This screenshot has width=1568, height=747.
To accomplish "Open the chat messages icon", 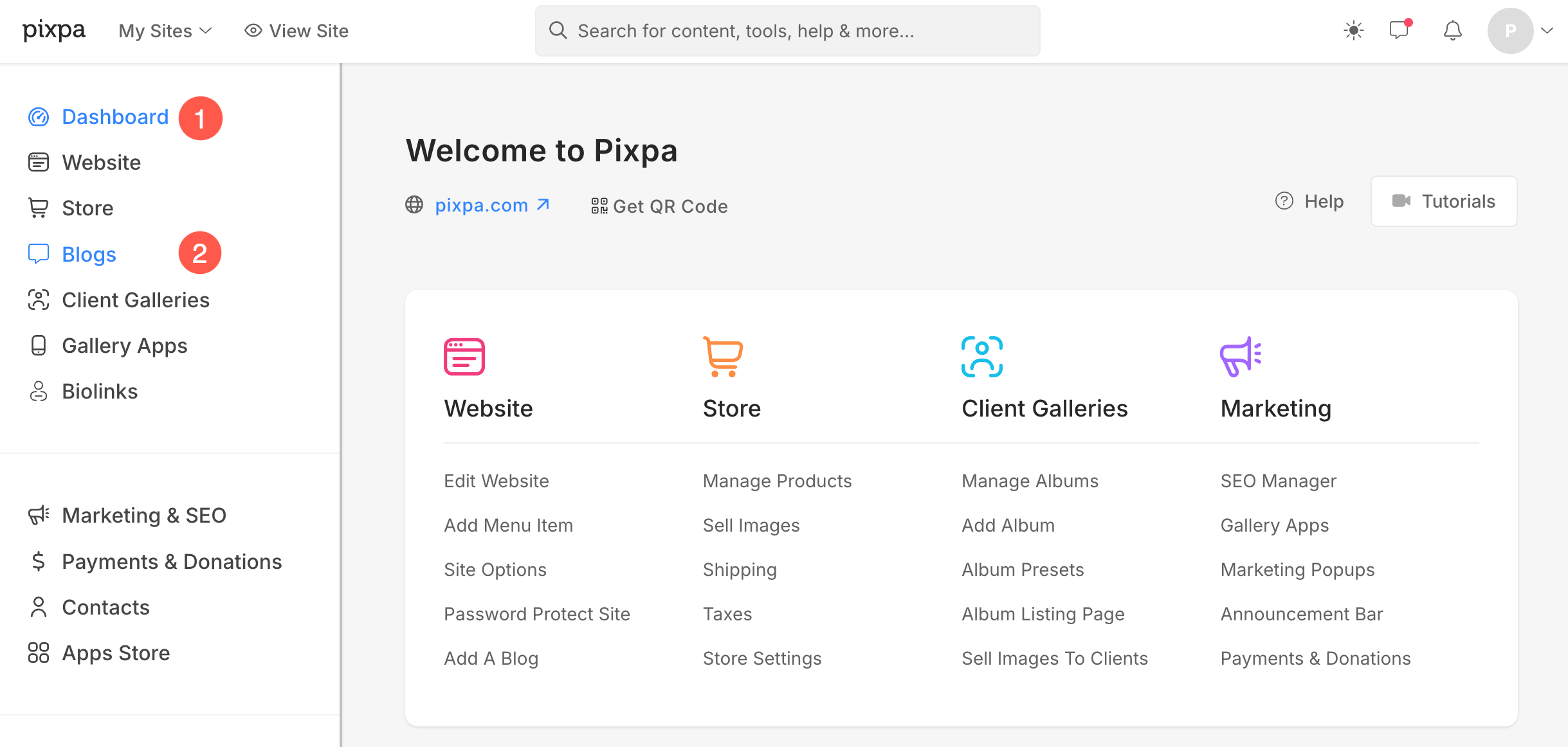I will coord(1399,30).
